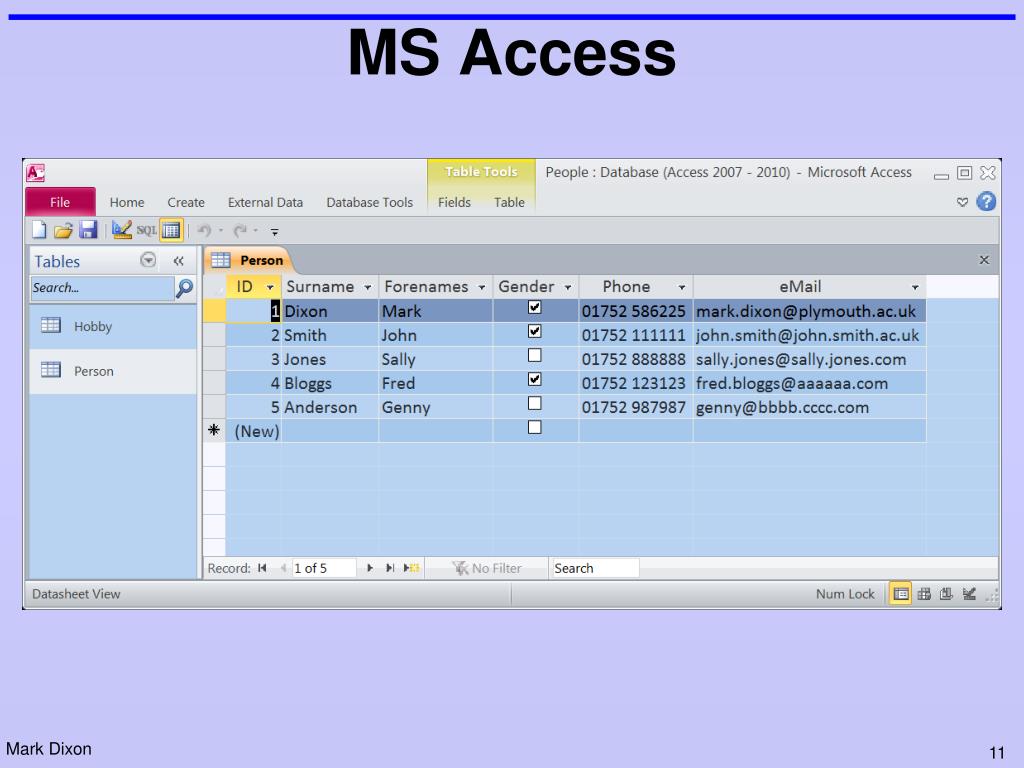Click the Undo arrow icon
Screen dimensions: 1024x768
(x=204, y=231)
